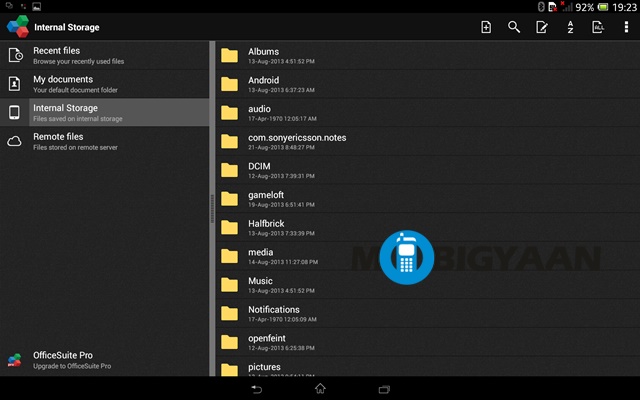
Task: Tap the picture notification icon in status bar
Action: tap(37, 7)
